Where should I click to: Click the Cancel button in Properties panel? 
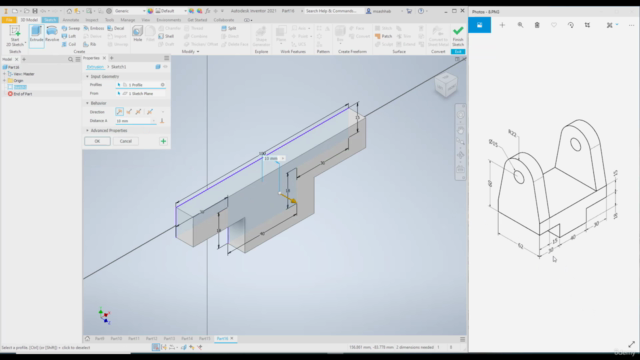click(x=126, y=141)
